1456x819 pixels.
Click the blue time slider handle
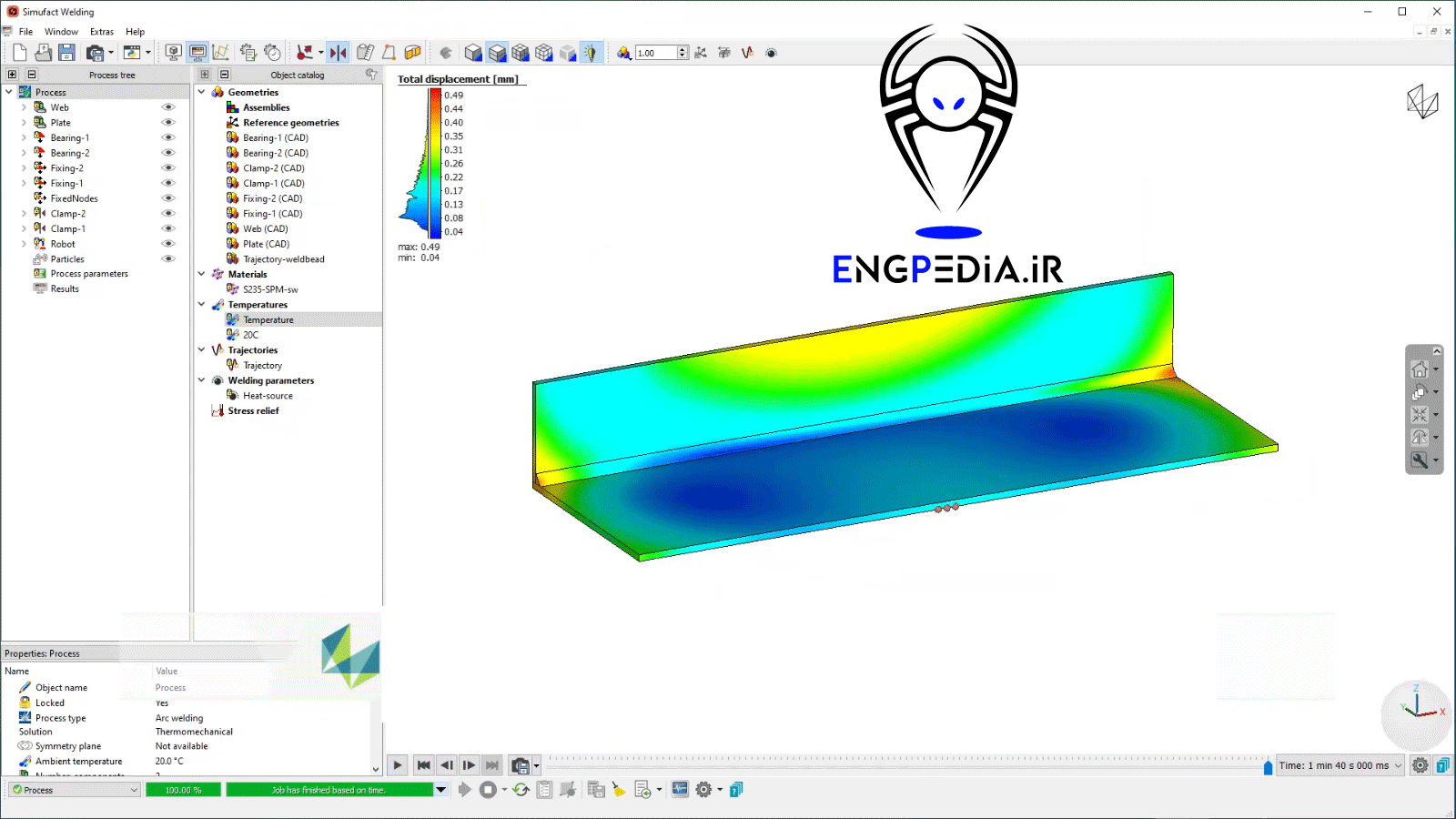1268,768
